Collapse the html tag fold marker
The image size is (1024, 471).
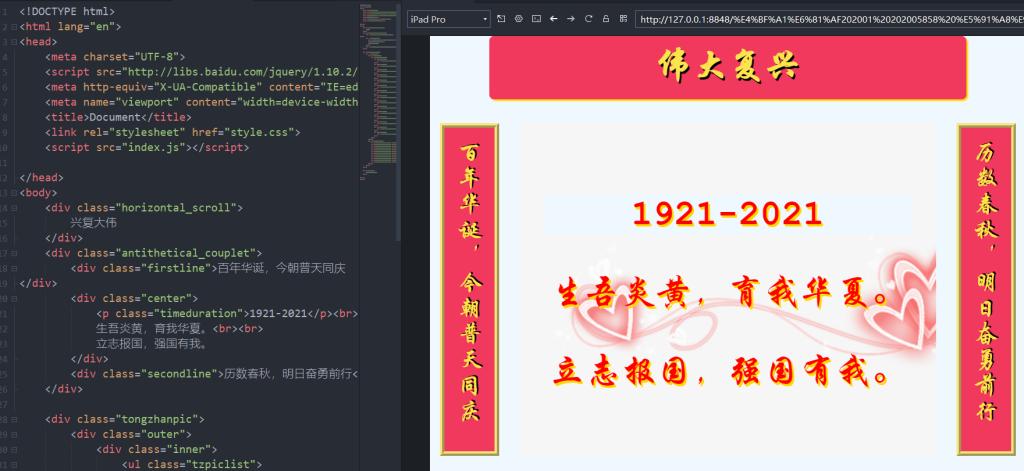(13, 26)
